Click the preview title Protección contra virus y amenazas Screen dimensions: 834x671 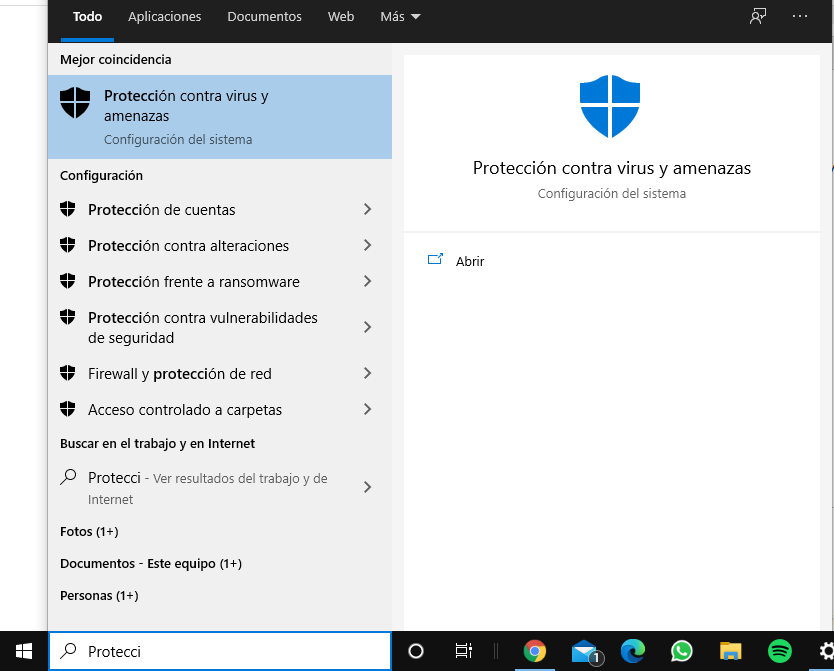click(612, 168)
